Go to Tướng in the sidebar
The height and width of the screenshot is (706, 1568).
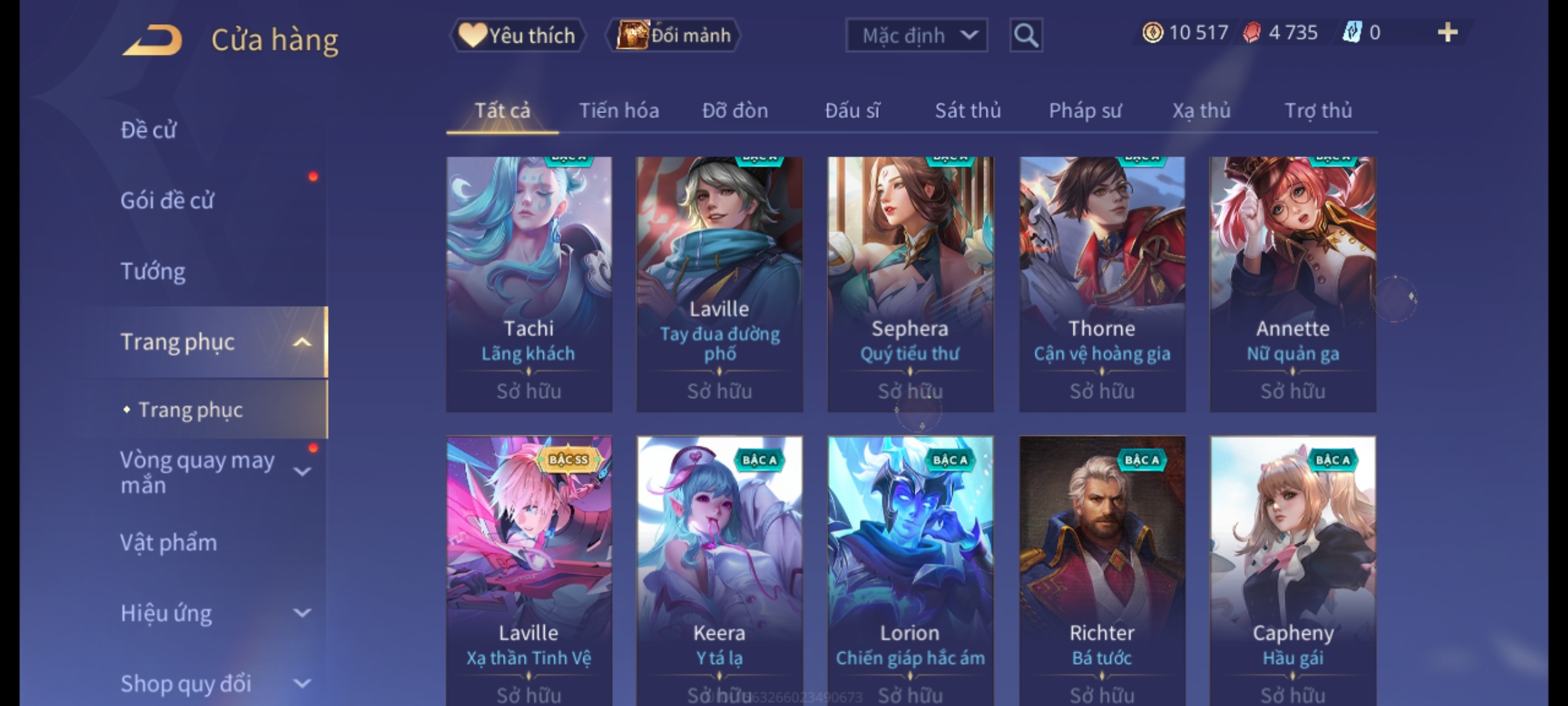coord(153,271)
